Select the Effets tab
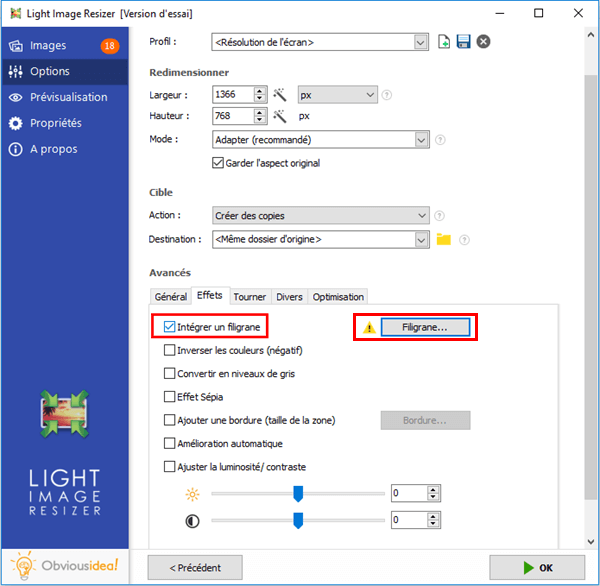 (210, 295)
